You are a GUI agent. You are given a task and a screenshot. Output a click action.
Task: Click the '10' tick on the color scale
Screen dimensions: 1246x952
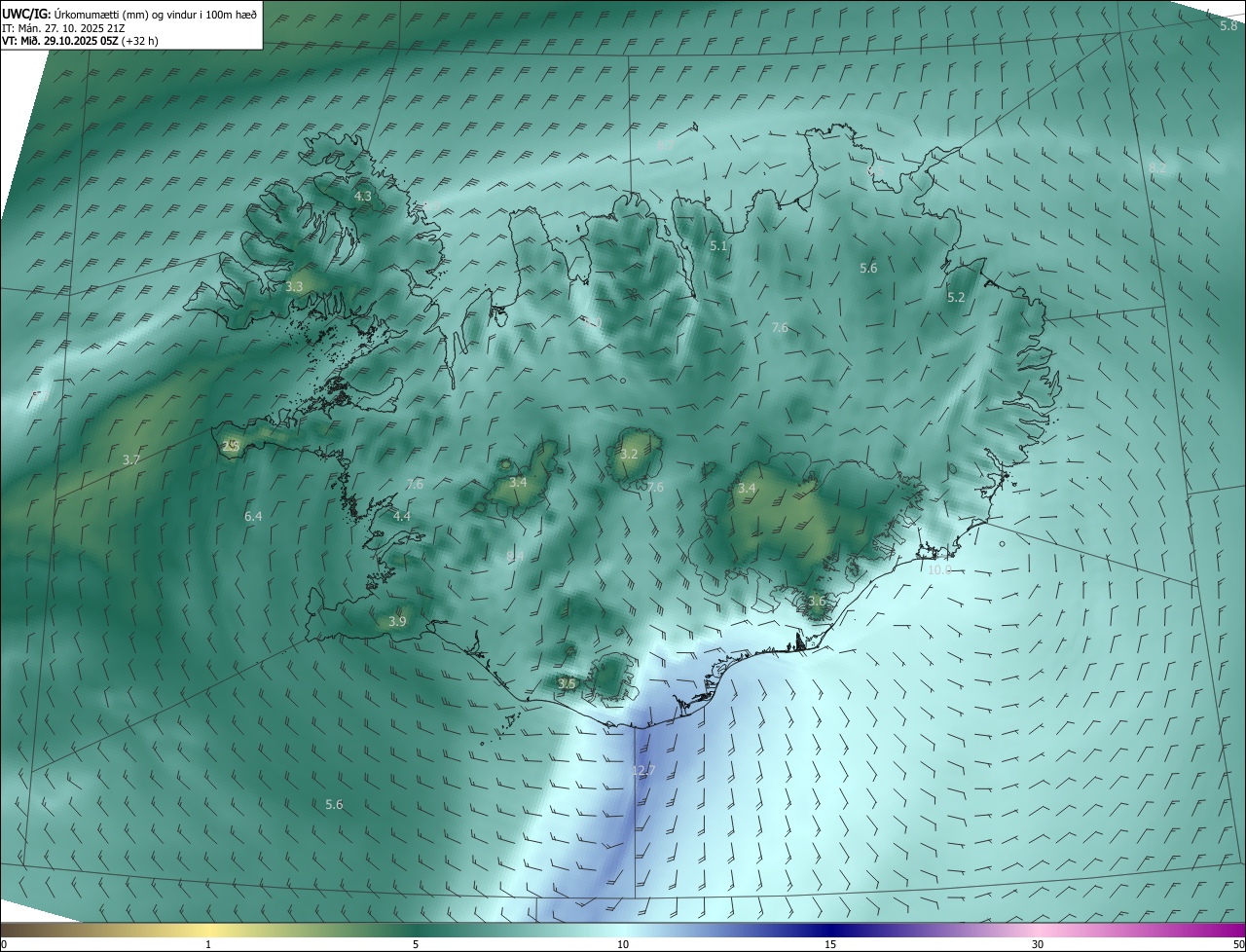pos(623,945)
